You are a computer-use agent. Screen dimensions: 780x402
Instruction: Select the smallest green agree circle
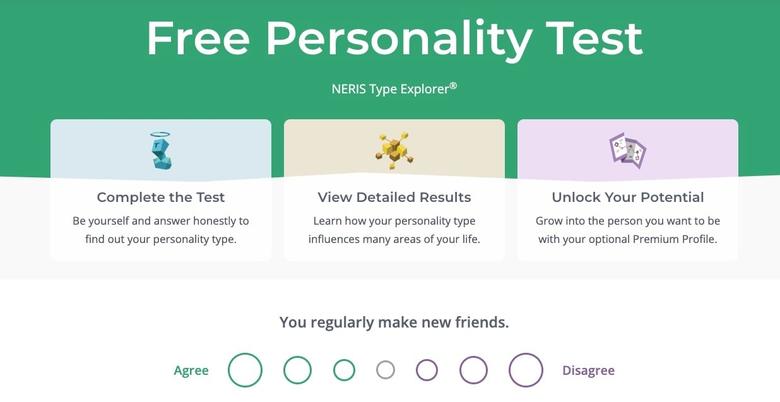point(344,370)
